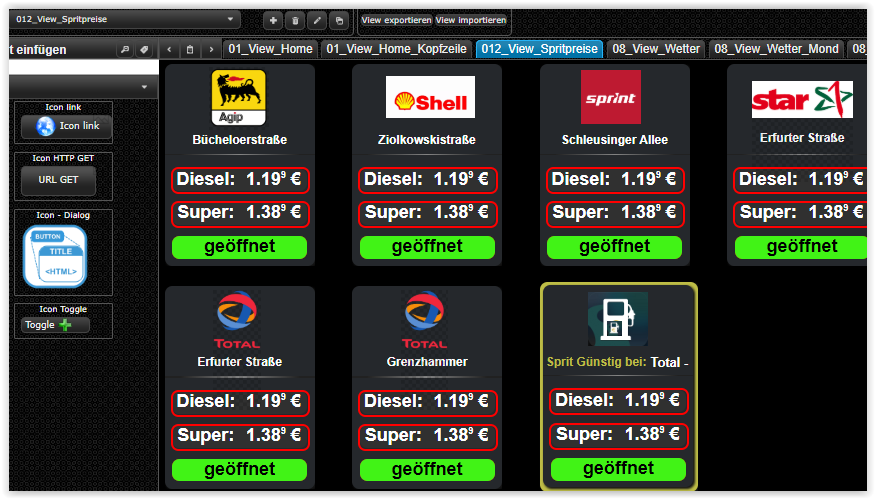Click the clear filter eraser icon

point(144,50)
